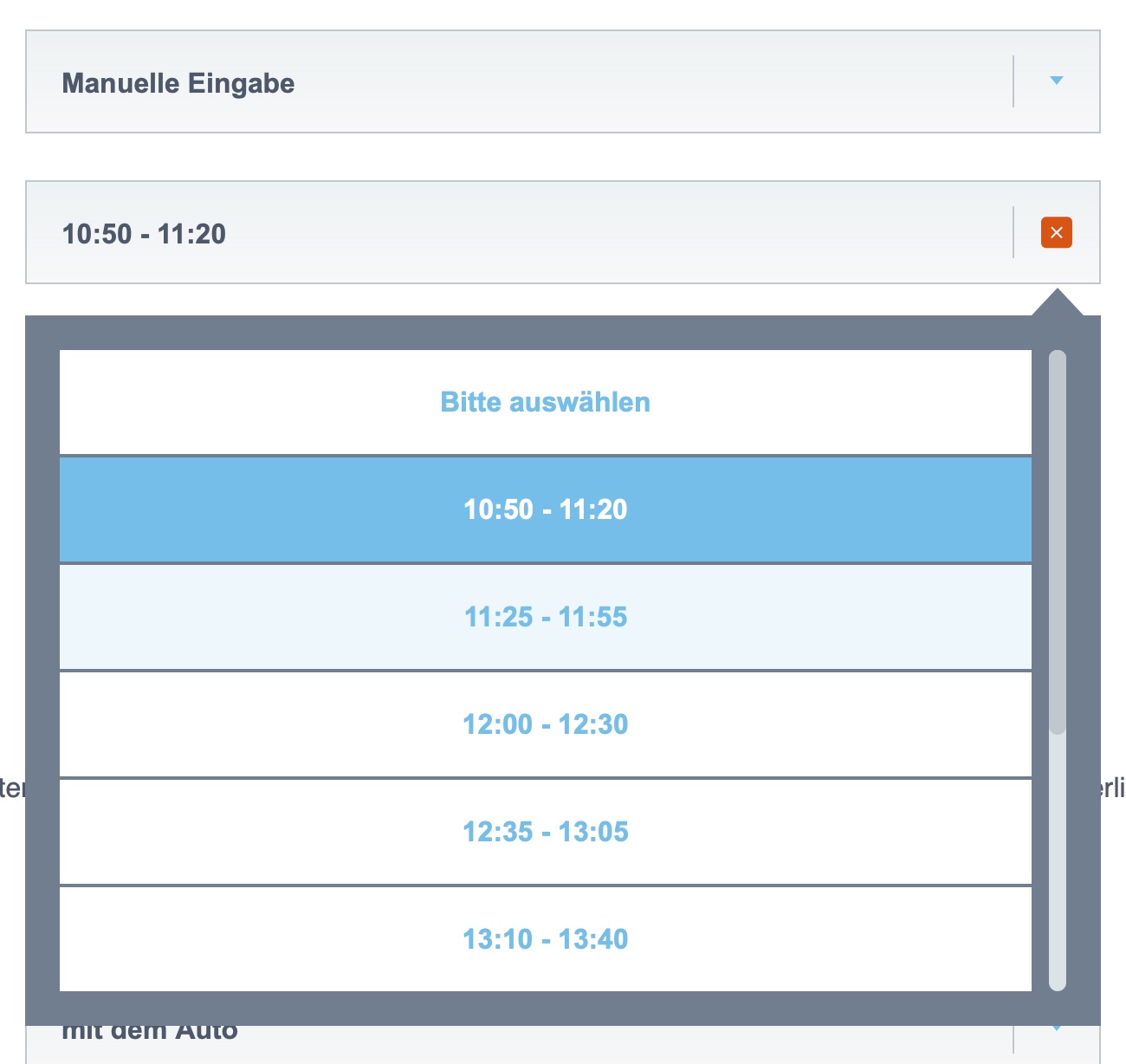This screenshot has width=1126, height=1064.
Task: Click the Manuelle Eingabe dropdown arrow
Action: point(1056,81)
